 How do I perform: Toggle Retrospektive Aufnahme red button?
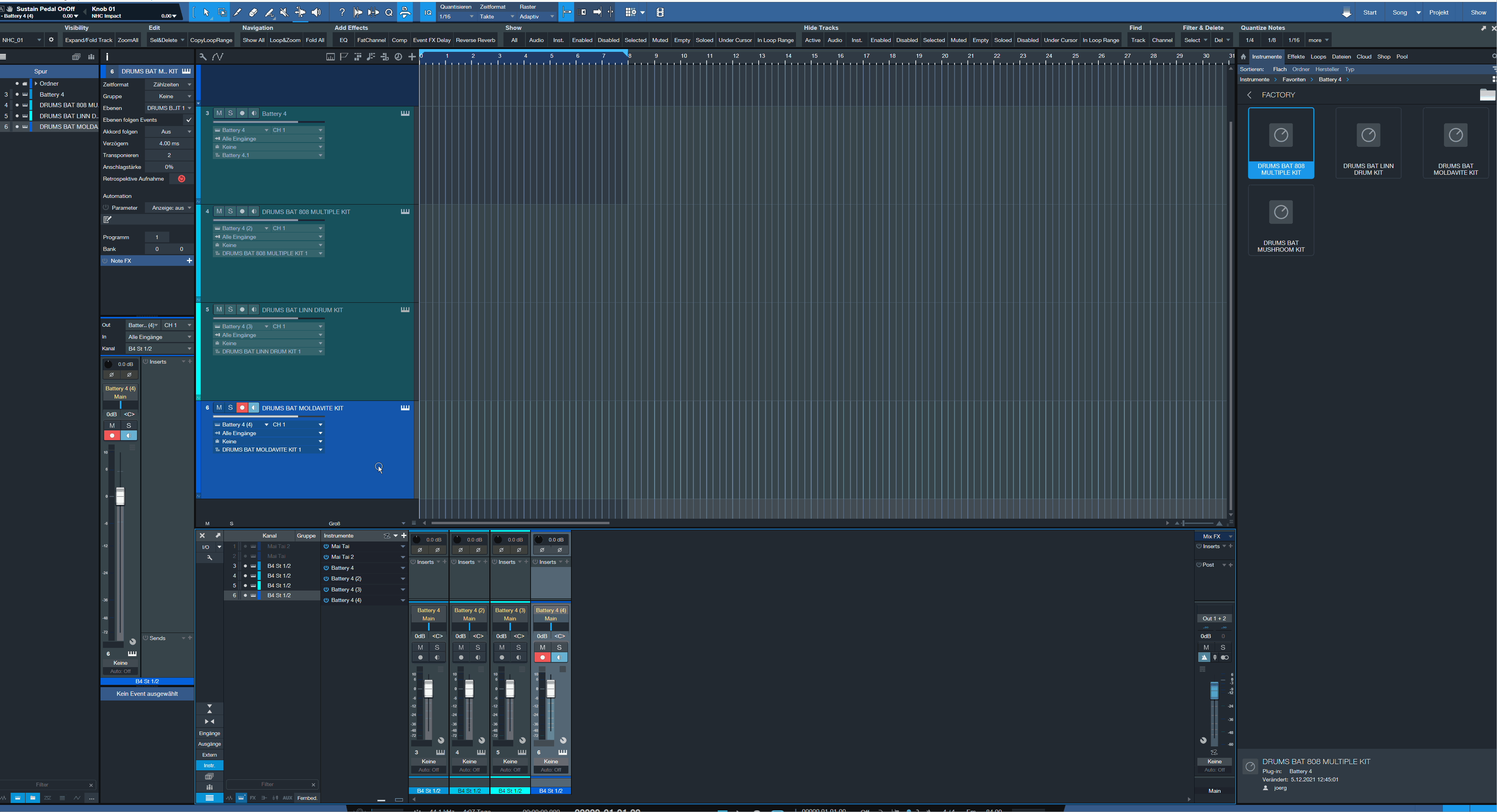[x=181, y=179]
